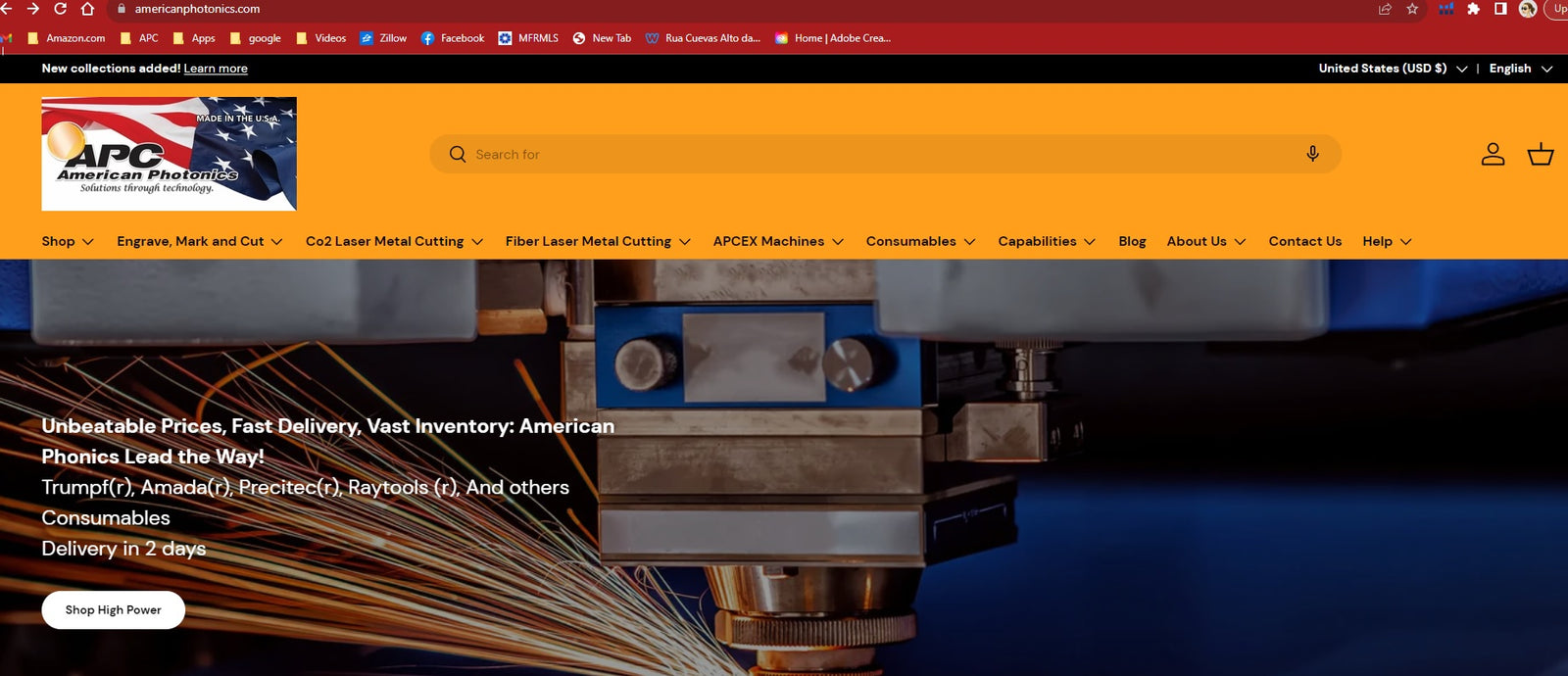
Task: Expand the Consumables menu
Action: point(920,241)
